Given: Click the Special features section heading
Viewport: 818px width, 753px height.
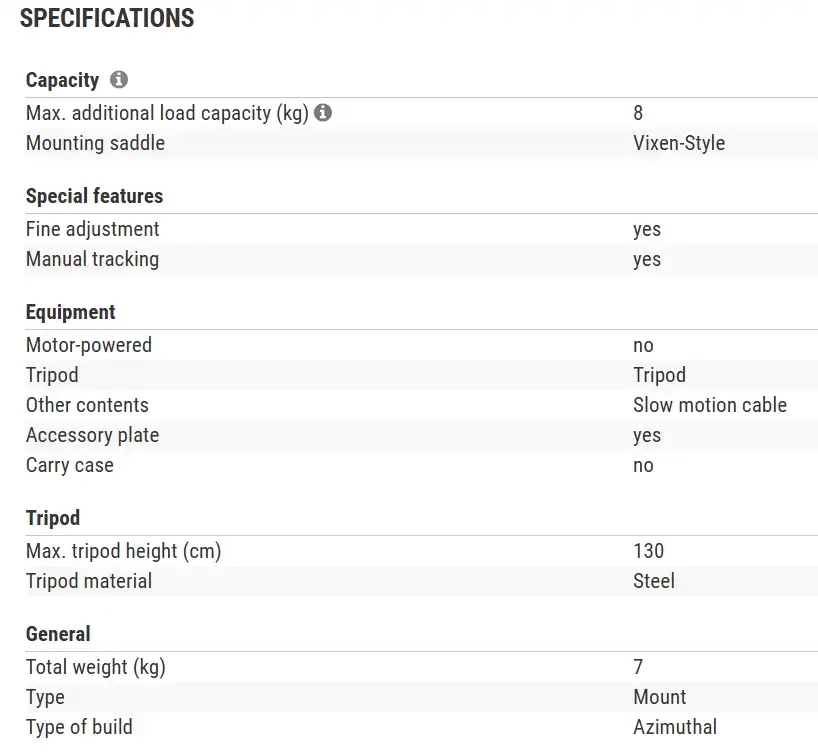Looking at the screenshot, I should point(94,196).
